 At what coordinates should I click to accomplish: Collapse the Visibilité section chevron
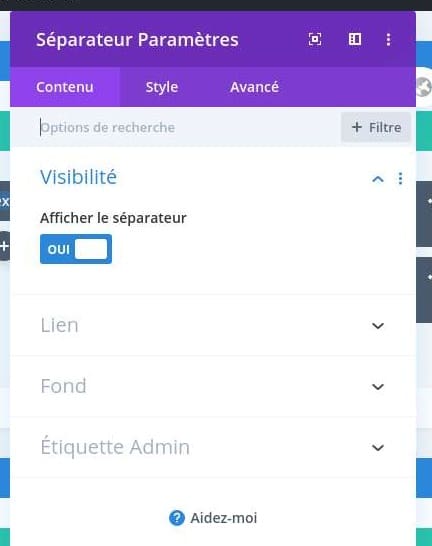tap(378, 179)
